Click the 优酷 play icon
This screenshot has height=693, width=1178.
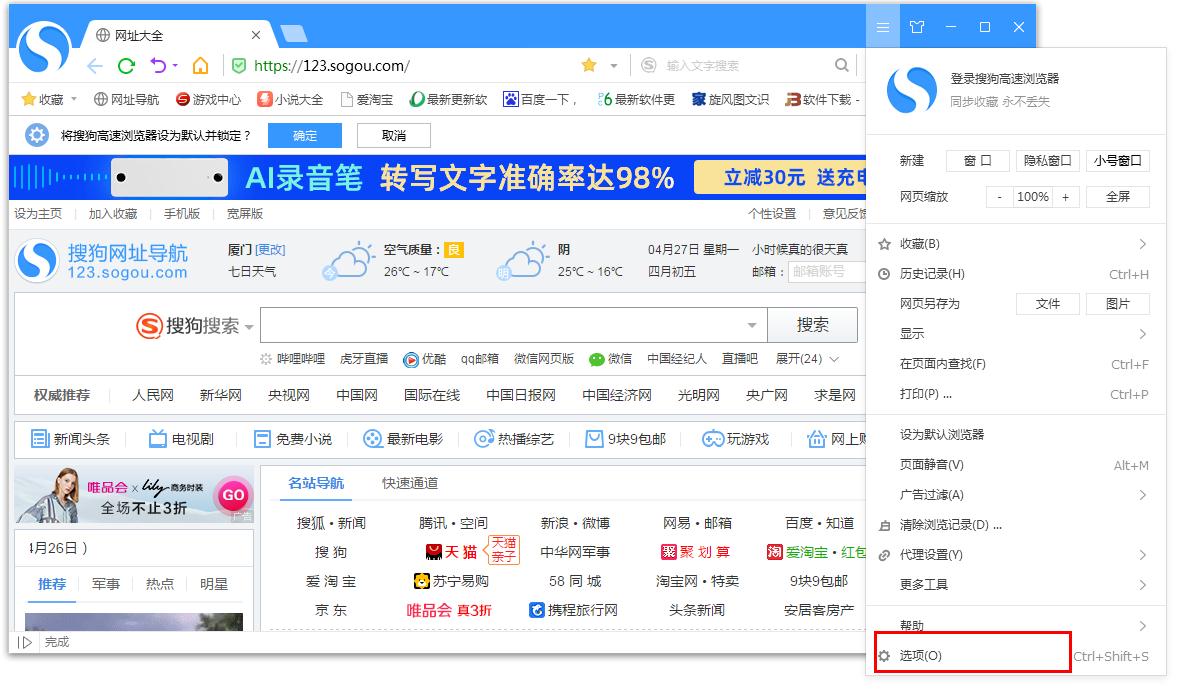point(410,359)
